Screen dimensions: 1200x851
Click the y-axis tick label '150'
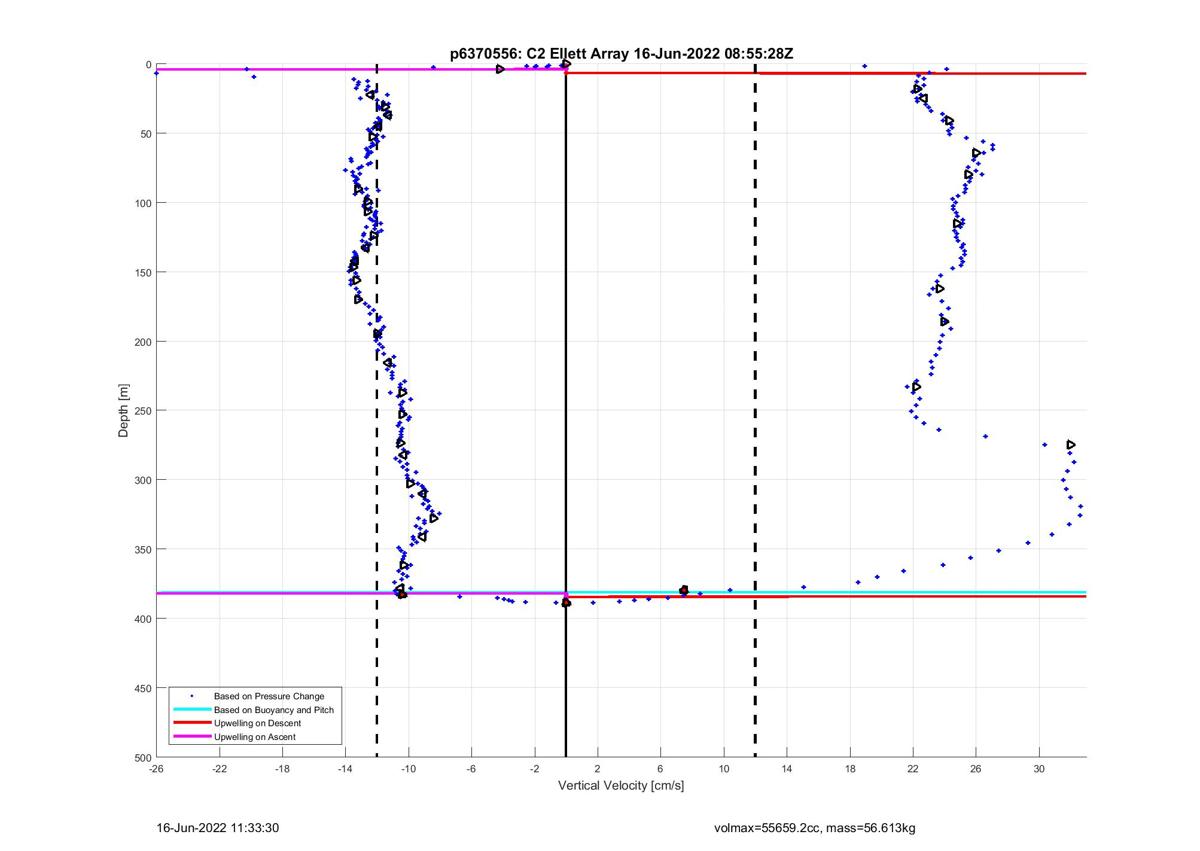[143, 272]
